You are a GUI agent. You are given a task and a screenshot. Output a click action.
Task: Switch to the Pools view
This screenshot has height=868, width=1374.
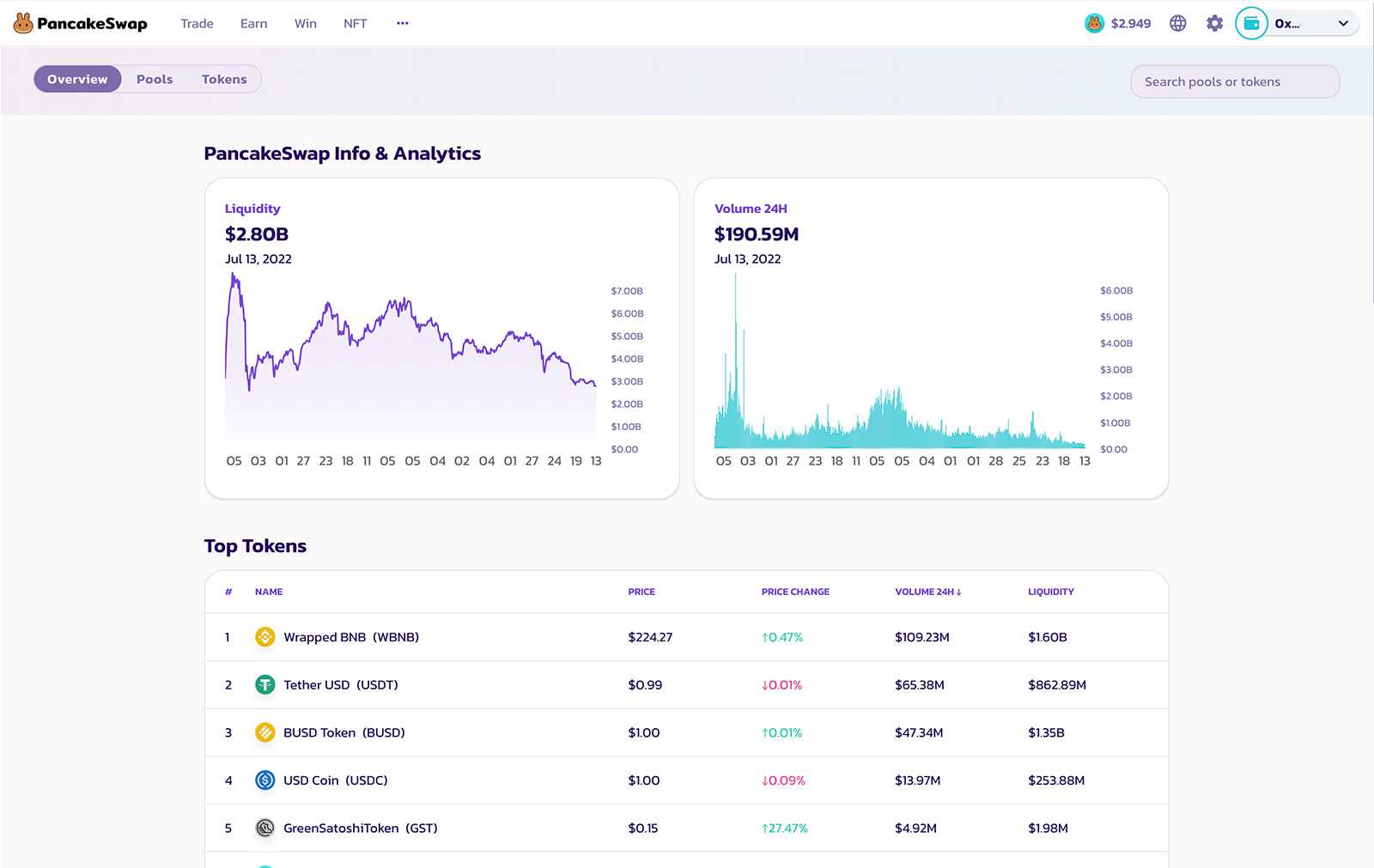pyautogui.click(x=155, y=79)
